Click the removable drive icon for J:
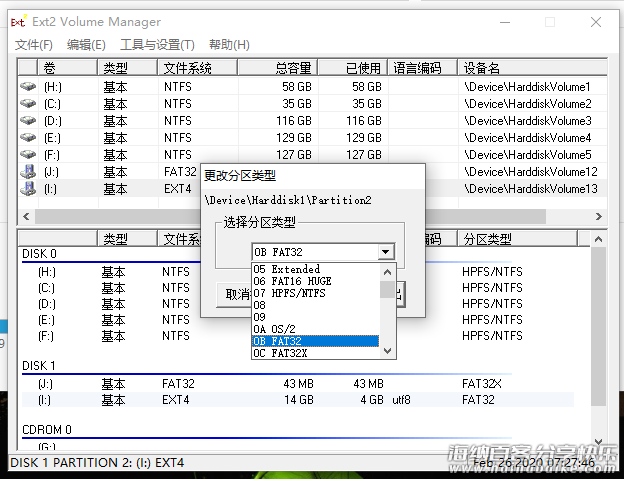This screenshot has height=479, width=624. coord(28,171)
